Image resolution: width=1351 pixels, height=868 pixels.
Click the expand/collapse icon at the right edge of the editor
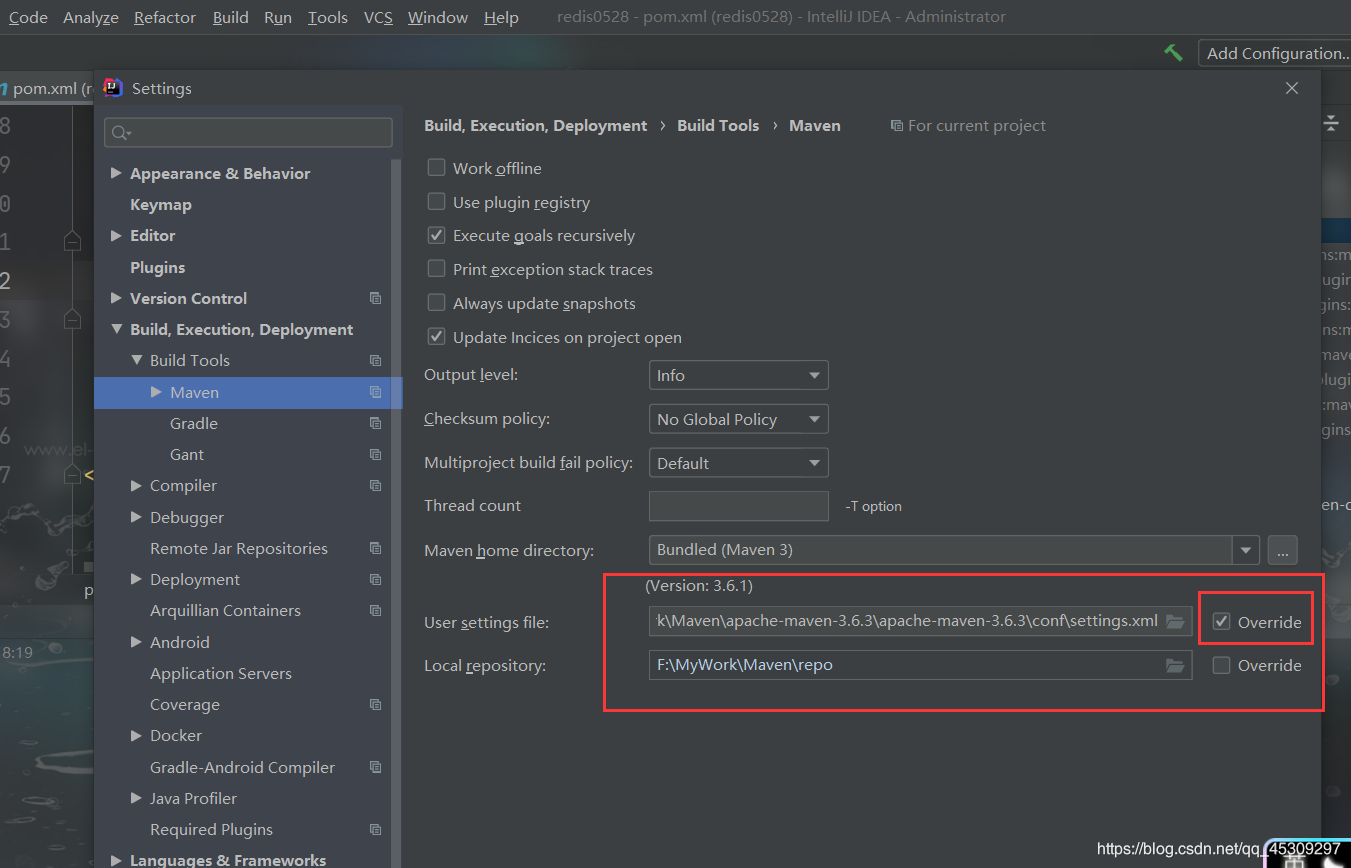click(x=1331, y=123)
